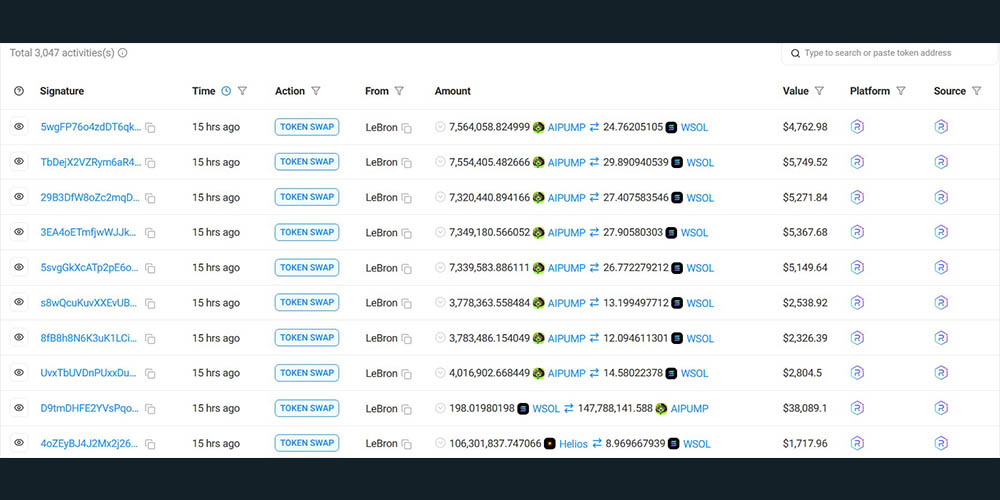Toggle the eye icon for 29B3DfW8oZc2mqD row
Image resolution: width=1000 pixels, height=500 pixels.
19,197
